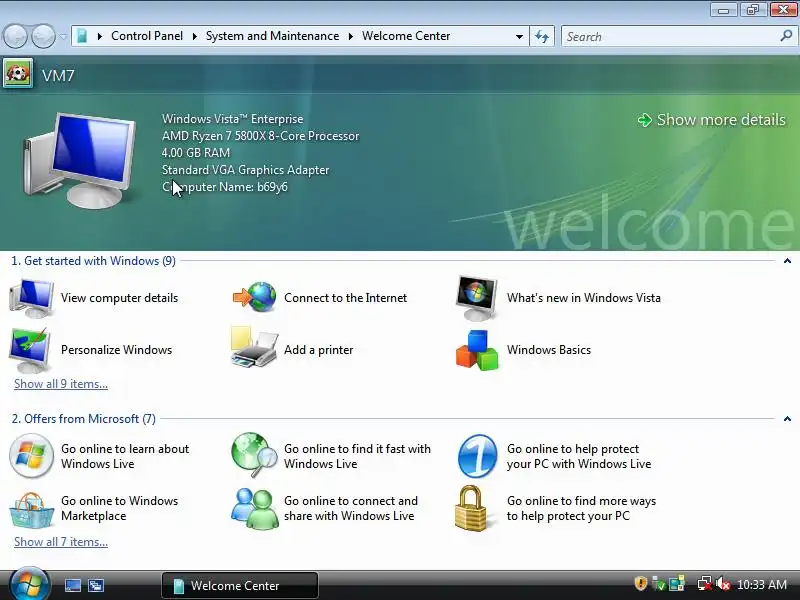
Task: Click the What's new in Windows Vista label
Action: [584, 298]
